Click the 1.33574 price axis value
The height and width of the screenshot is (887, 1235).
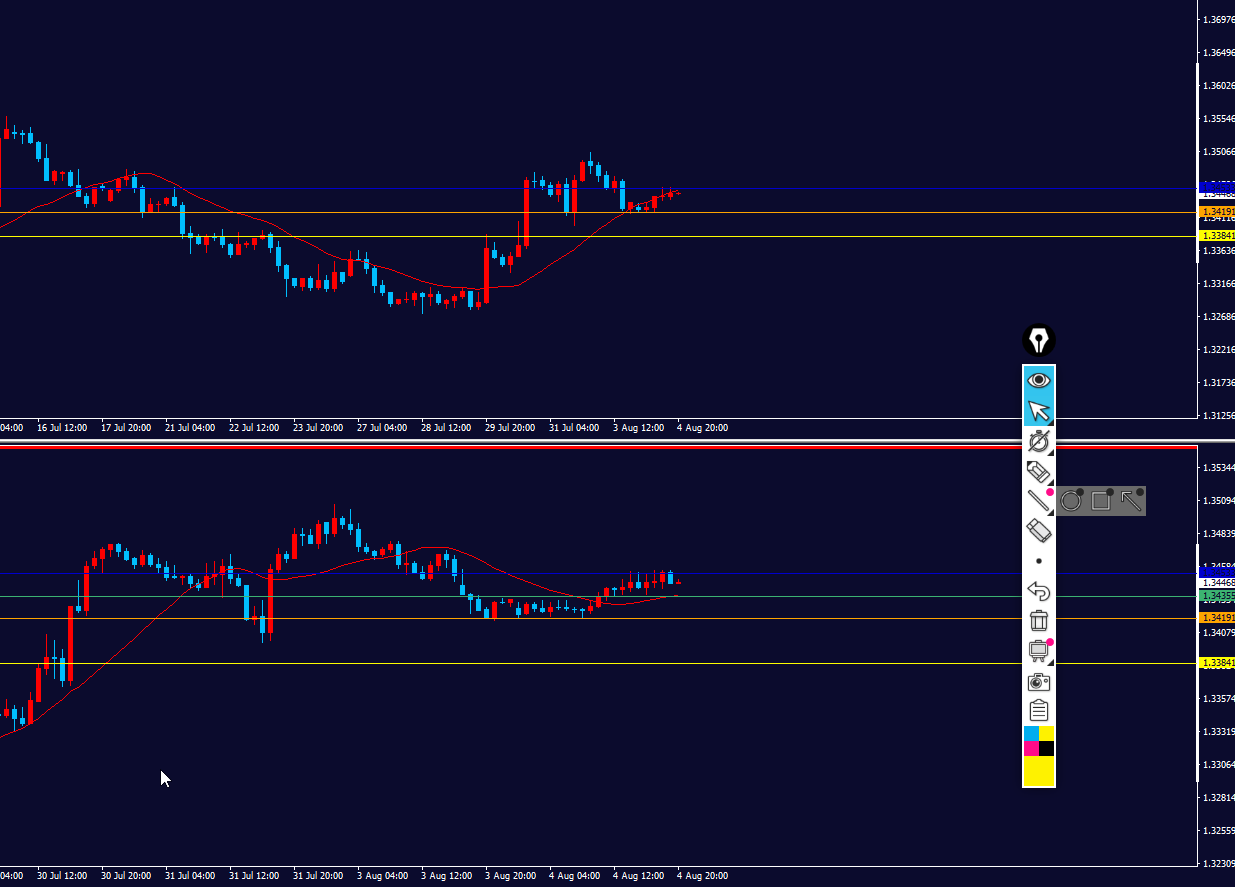tap(1219, 698)
